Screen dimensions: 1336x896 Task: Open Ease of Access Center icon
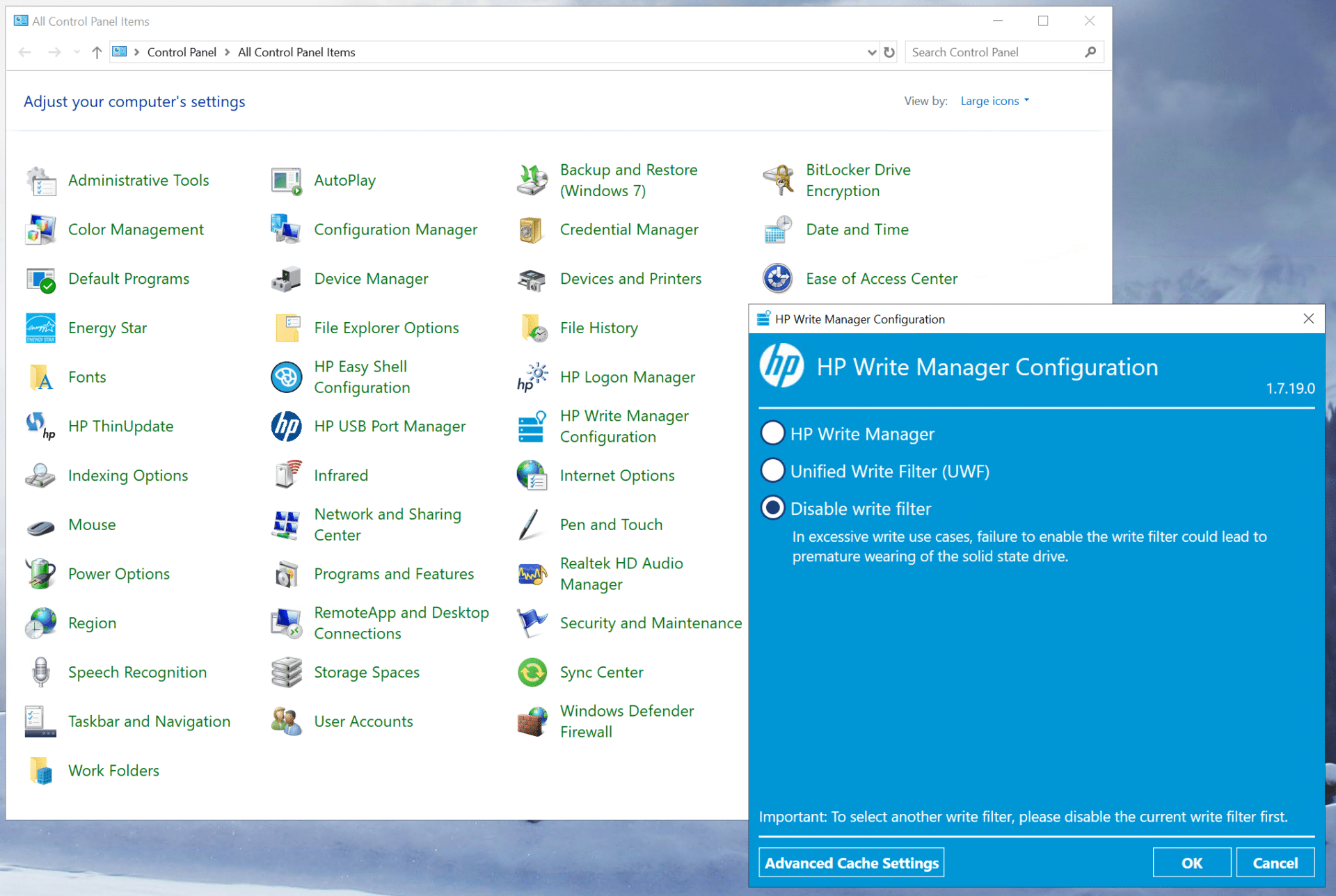coord(778,280)
